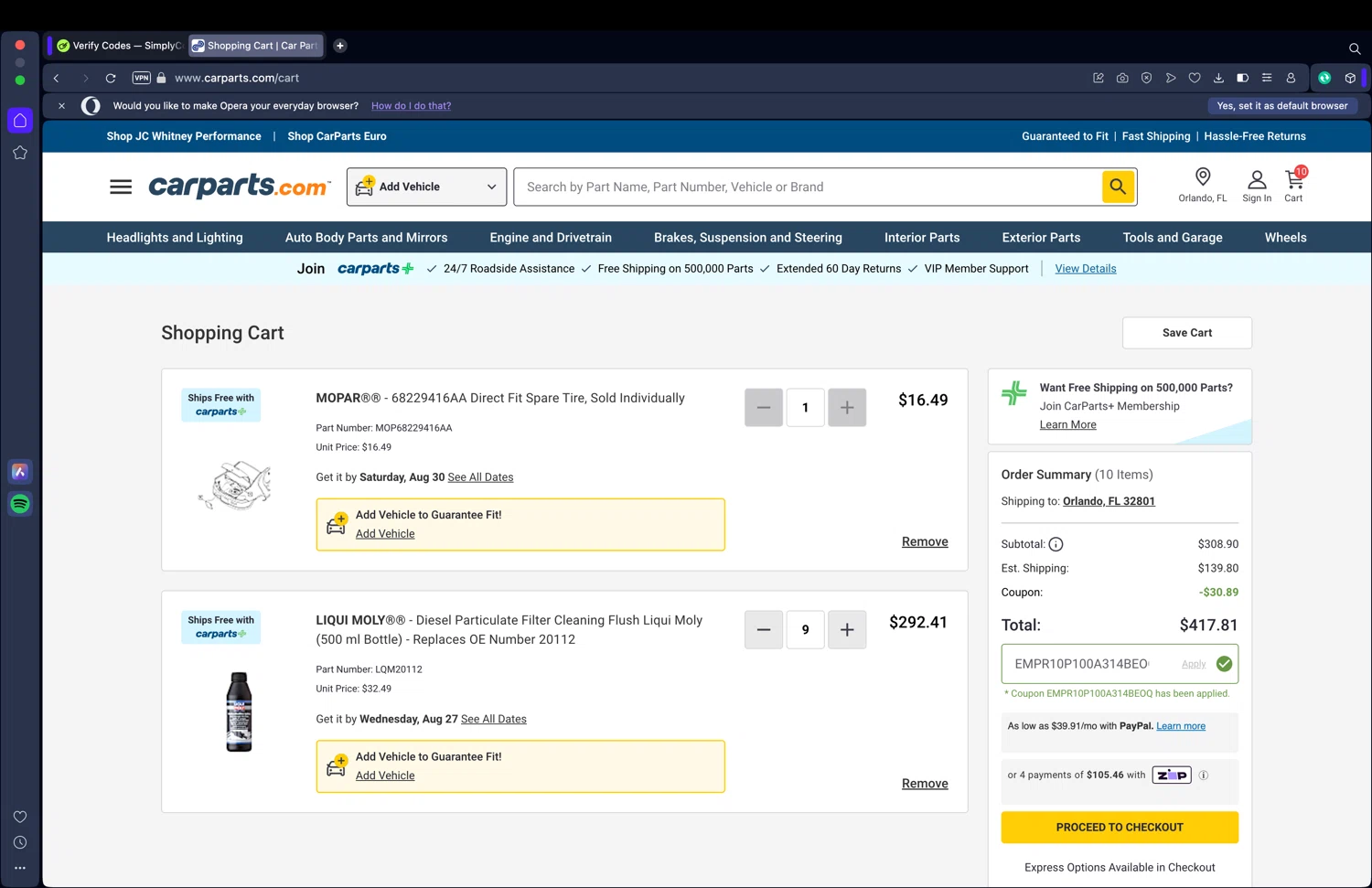Switch to Verify Codes SimplyCodes tab

pyautogui.click(x=118, y=46)
